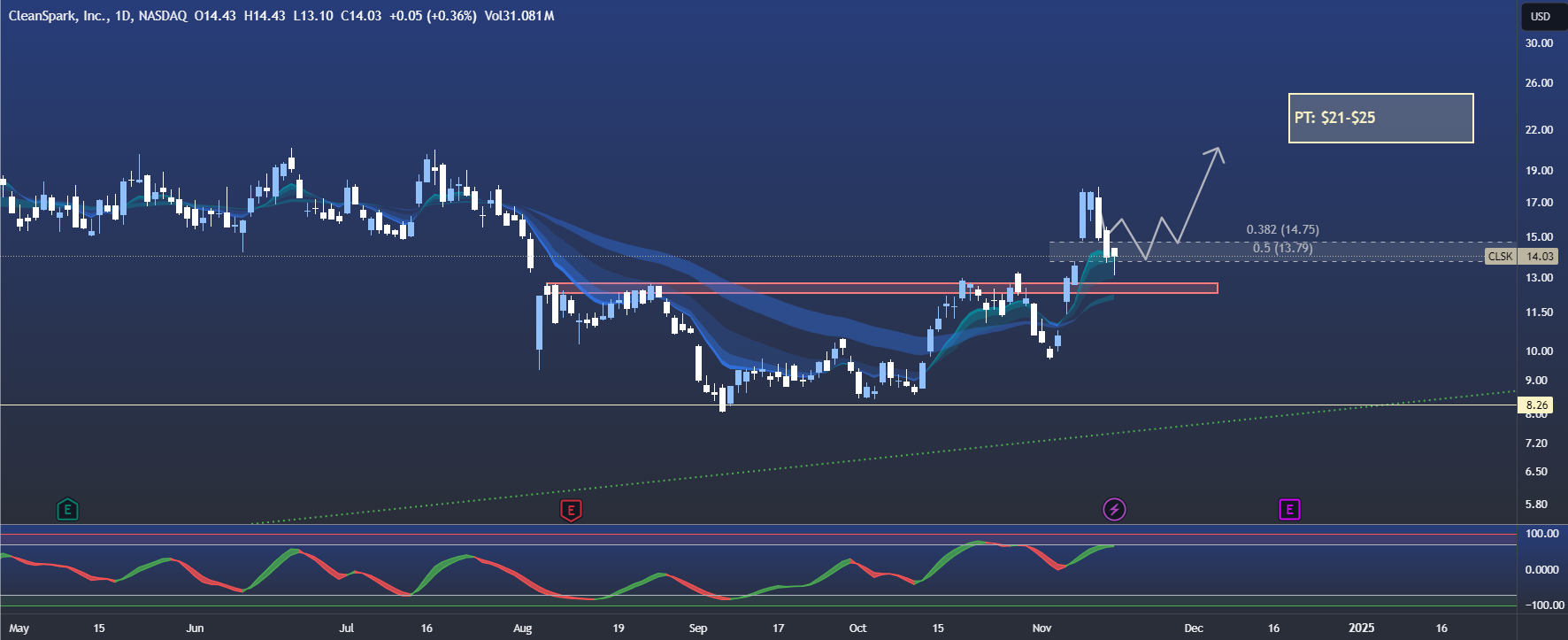This screenshot has width=1568, height=640.
Task: Select the 0.382 (14.75) Fibonacci level label
Action: click(1282, 229)
